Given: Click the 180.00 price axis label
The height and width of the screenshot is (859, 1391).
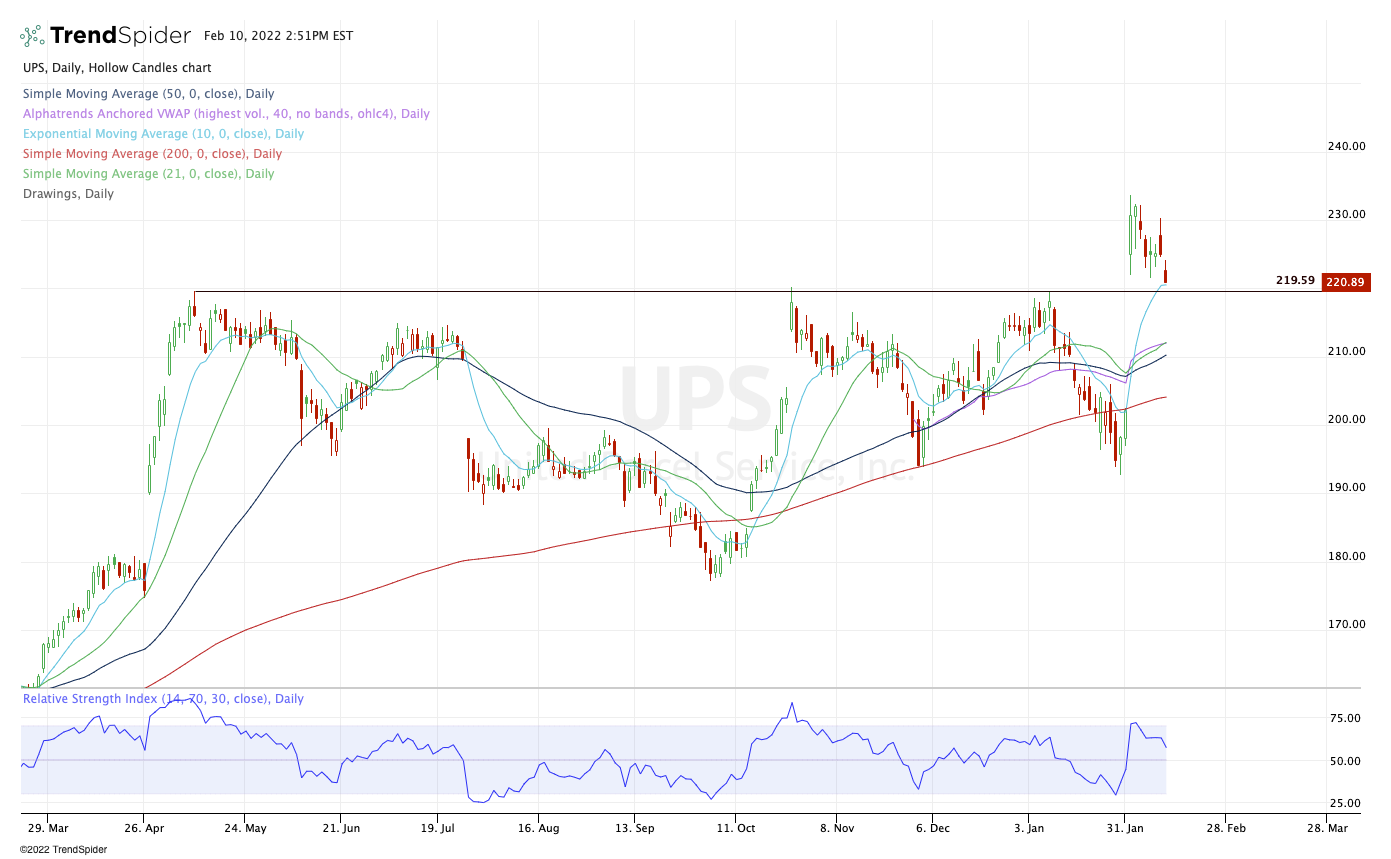Looking at the screenshot, I should (1346, 556).
